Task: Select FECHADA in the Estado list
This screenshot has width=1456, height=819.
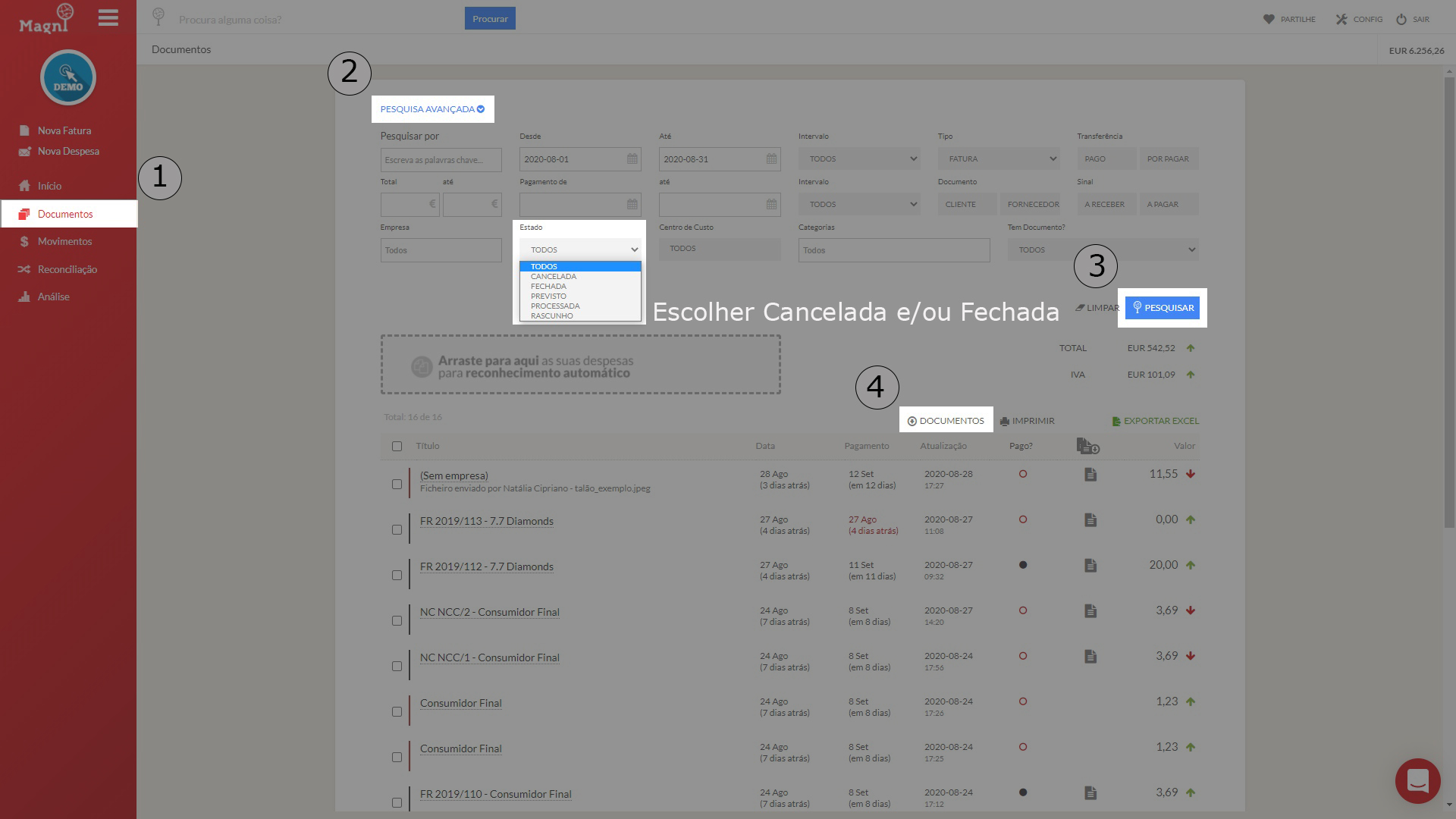Action: pyautogui.click(x=580, y=287)
